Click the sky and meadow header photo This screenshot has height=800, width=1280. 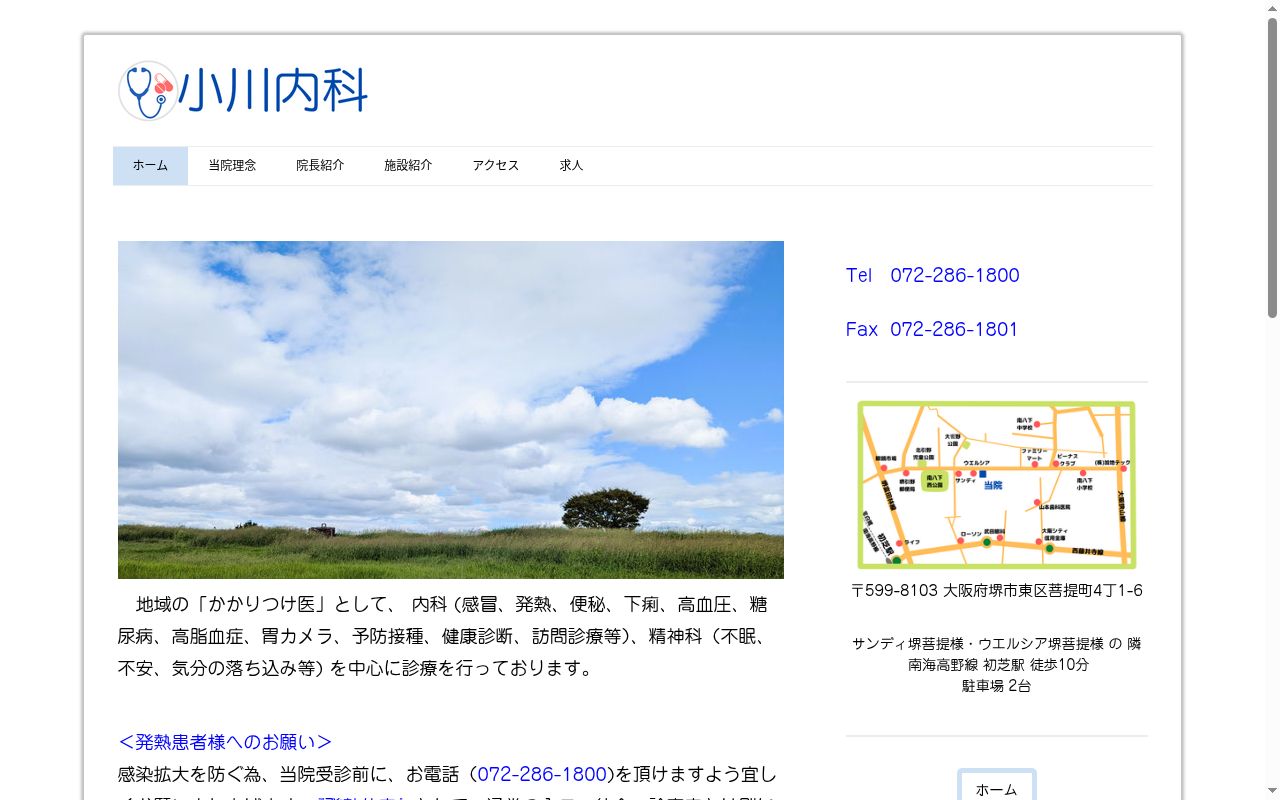tap(451, 410)
